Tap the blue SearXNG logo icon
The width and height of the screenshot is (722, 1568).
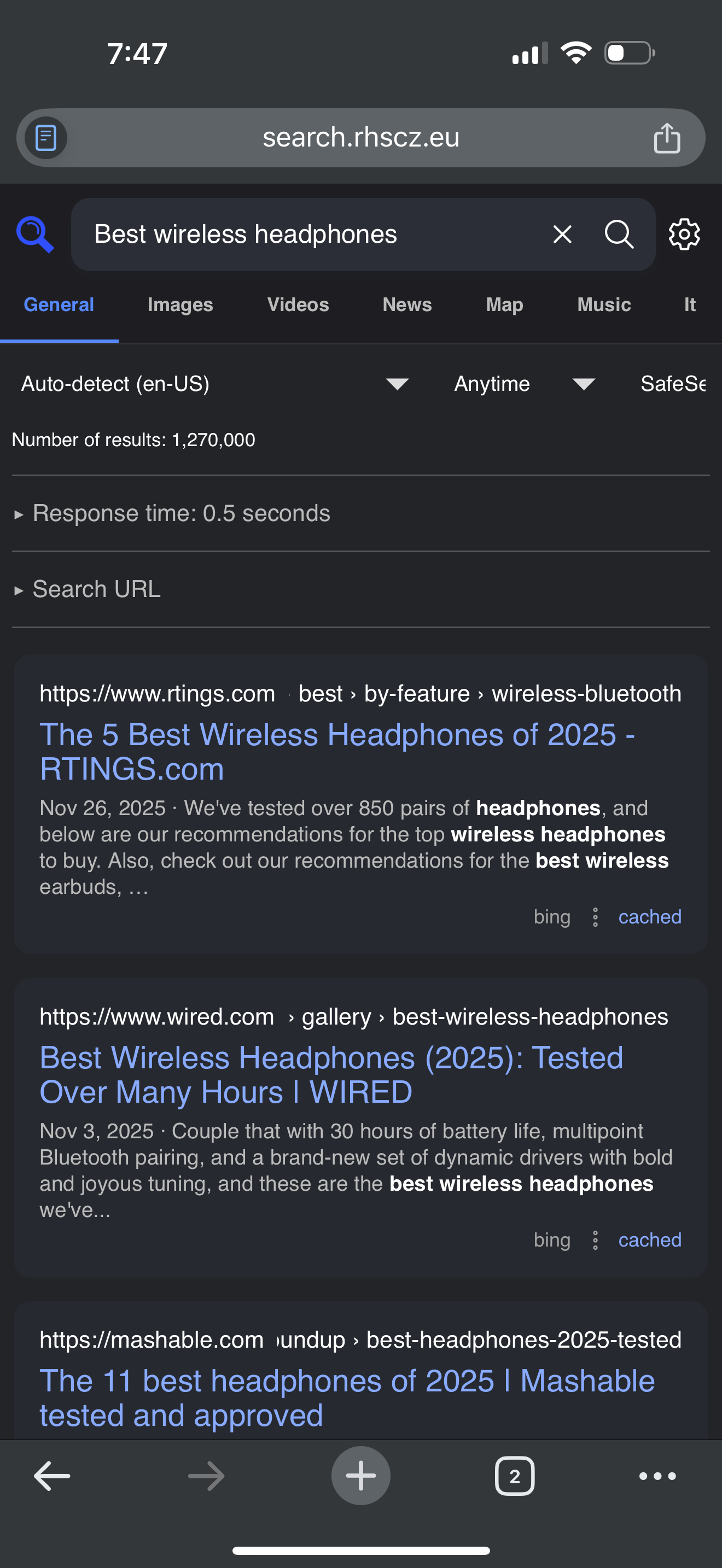tap(34, 235)
